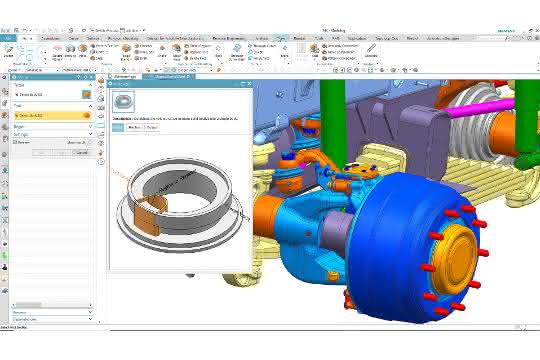Click the OK button in dialog
The height and width of the screenshot is (360, 540).
(x=42, y=153)
